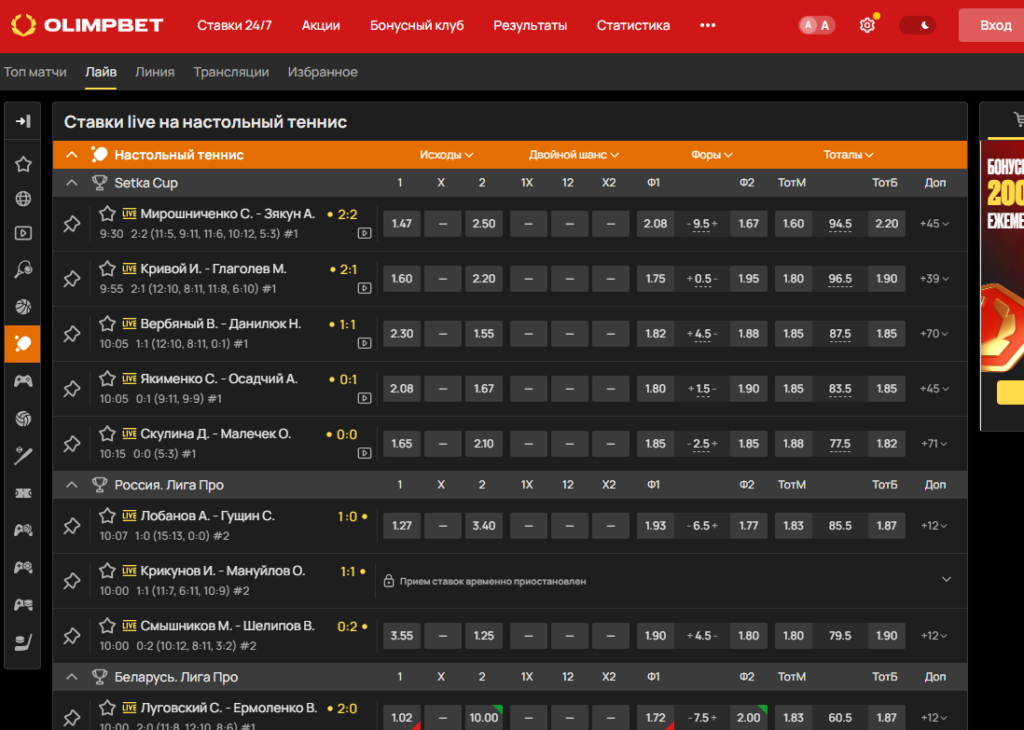Open video stream for Мирошниченко match
The image size is (1024, 730).
pyautogui.click(x=364, y=233)
